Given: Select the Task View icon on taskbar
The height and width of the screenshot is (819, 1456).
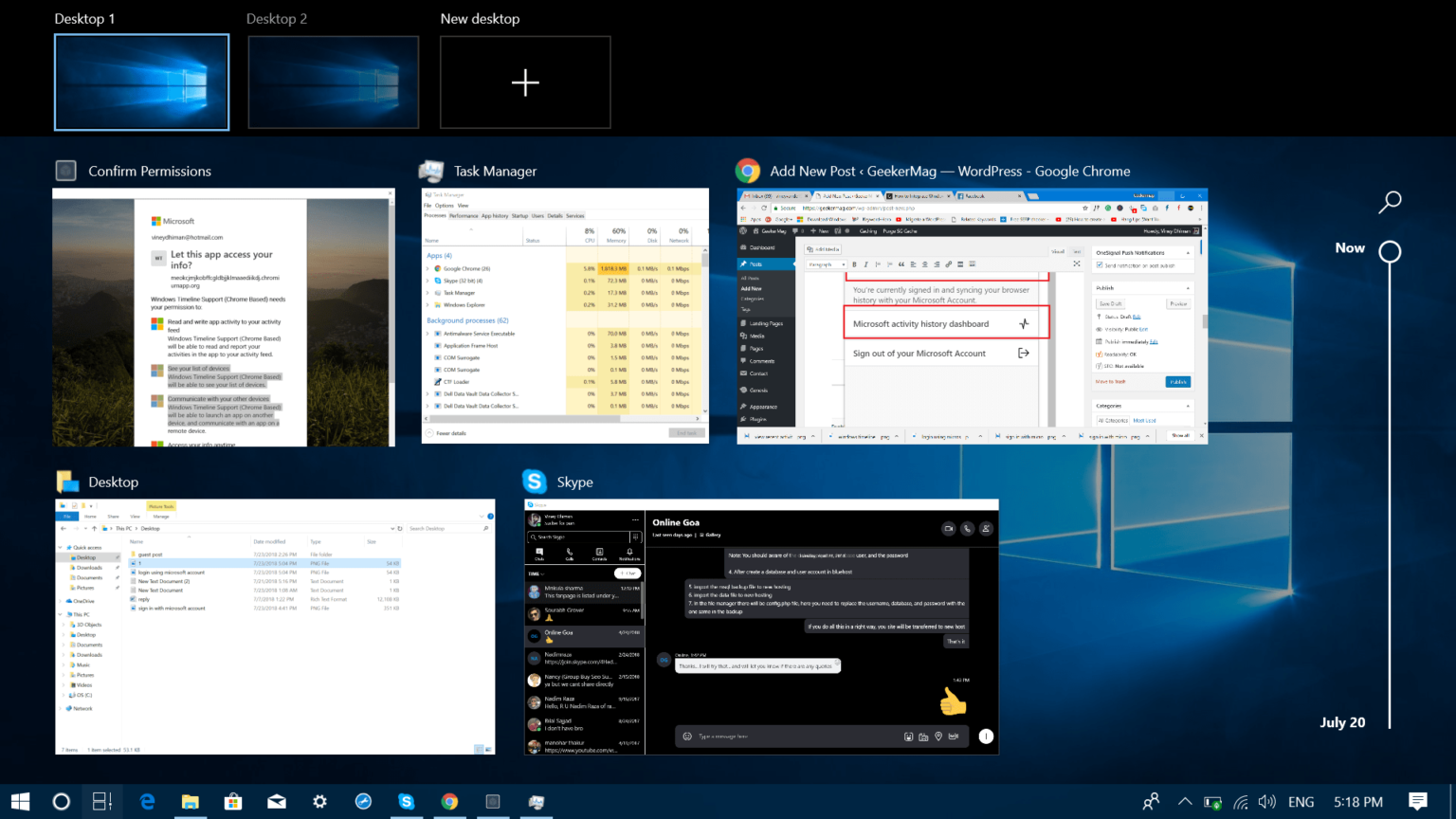Looking at the screenshot, I should tap(102, 801).
